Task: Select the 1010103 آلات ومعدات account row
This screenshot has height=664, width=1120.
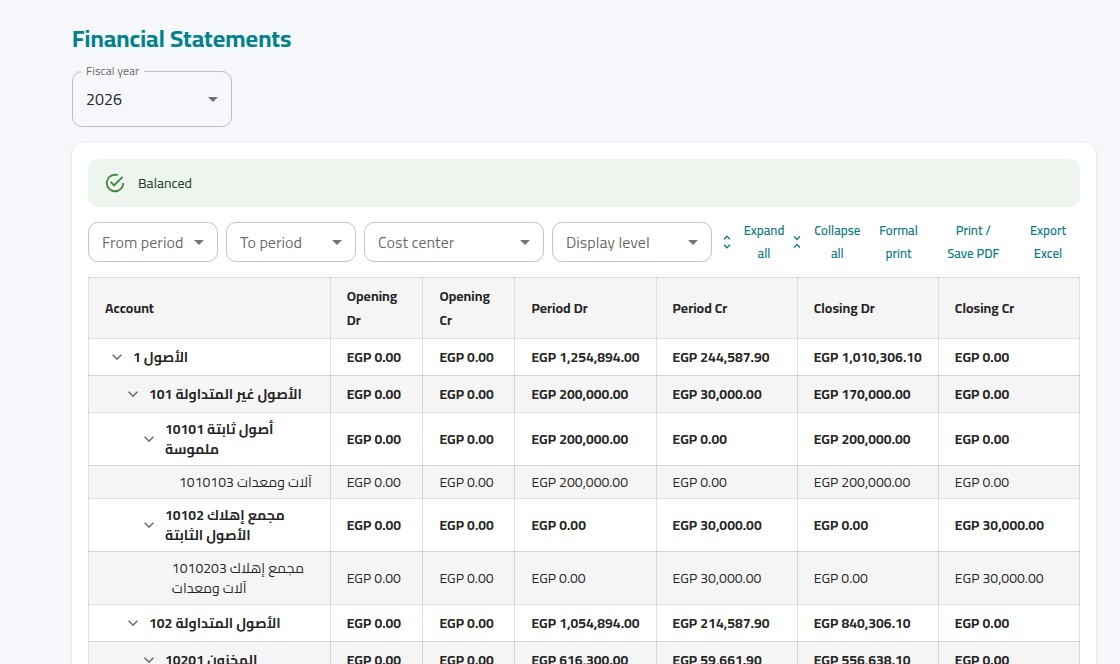Action: (584, 482)
